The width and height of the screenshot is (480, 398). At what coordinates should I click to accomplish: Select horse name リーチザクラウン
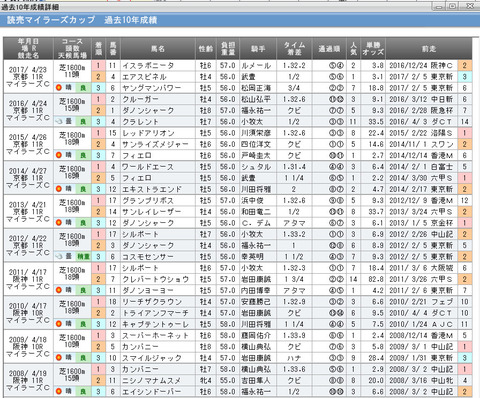tap(152, 302)
